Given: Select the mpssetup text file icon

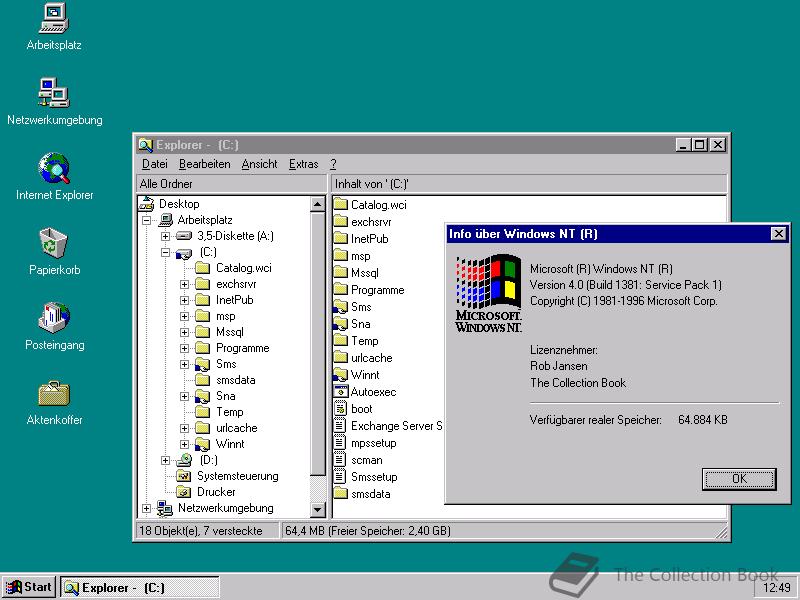Looking at the screenshot, I should pos(340,442).
